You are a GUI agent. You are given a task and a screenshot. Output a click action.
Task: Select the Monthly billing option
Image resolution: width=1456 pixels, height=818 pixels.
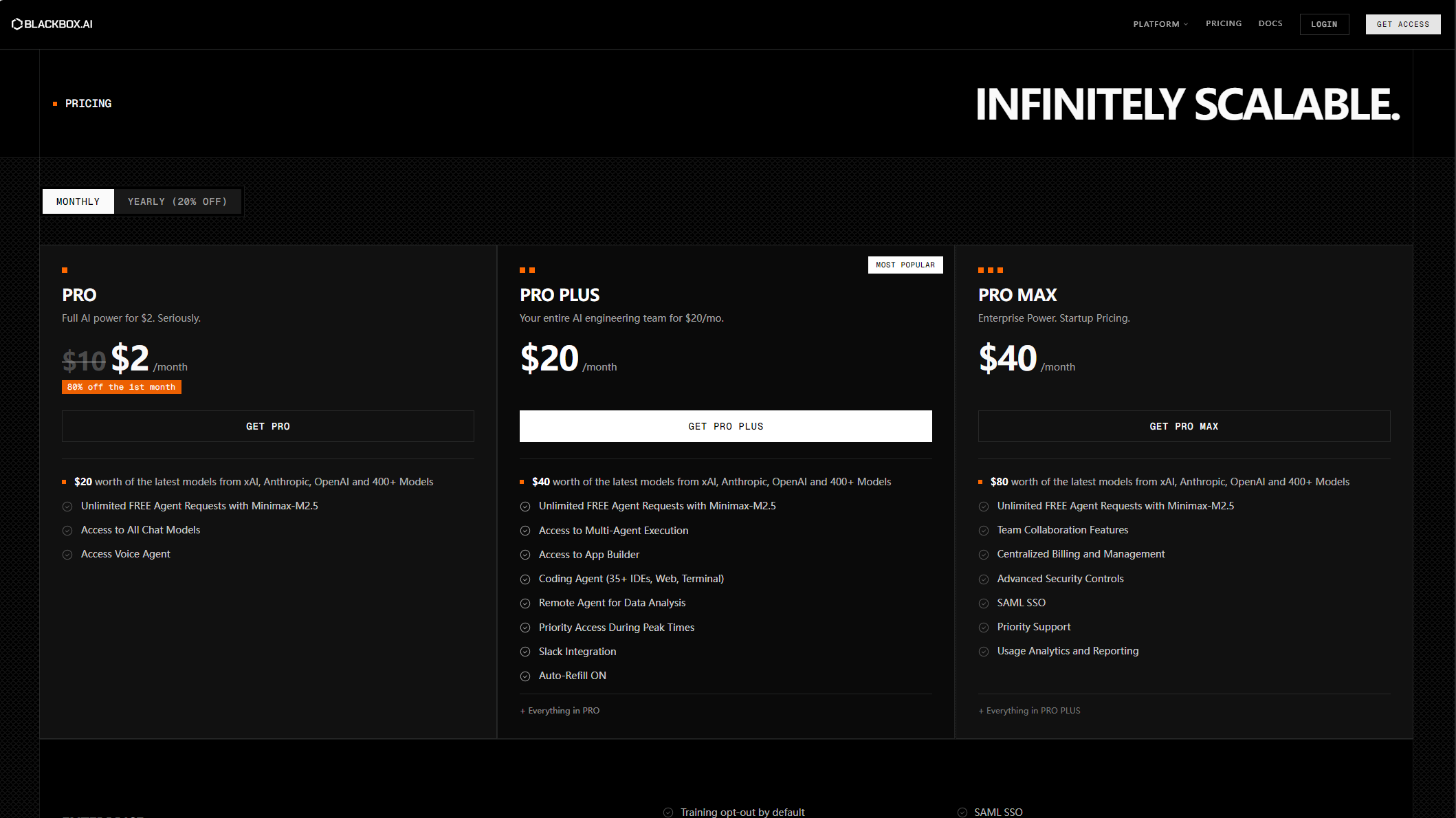tap(78, 201)
